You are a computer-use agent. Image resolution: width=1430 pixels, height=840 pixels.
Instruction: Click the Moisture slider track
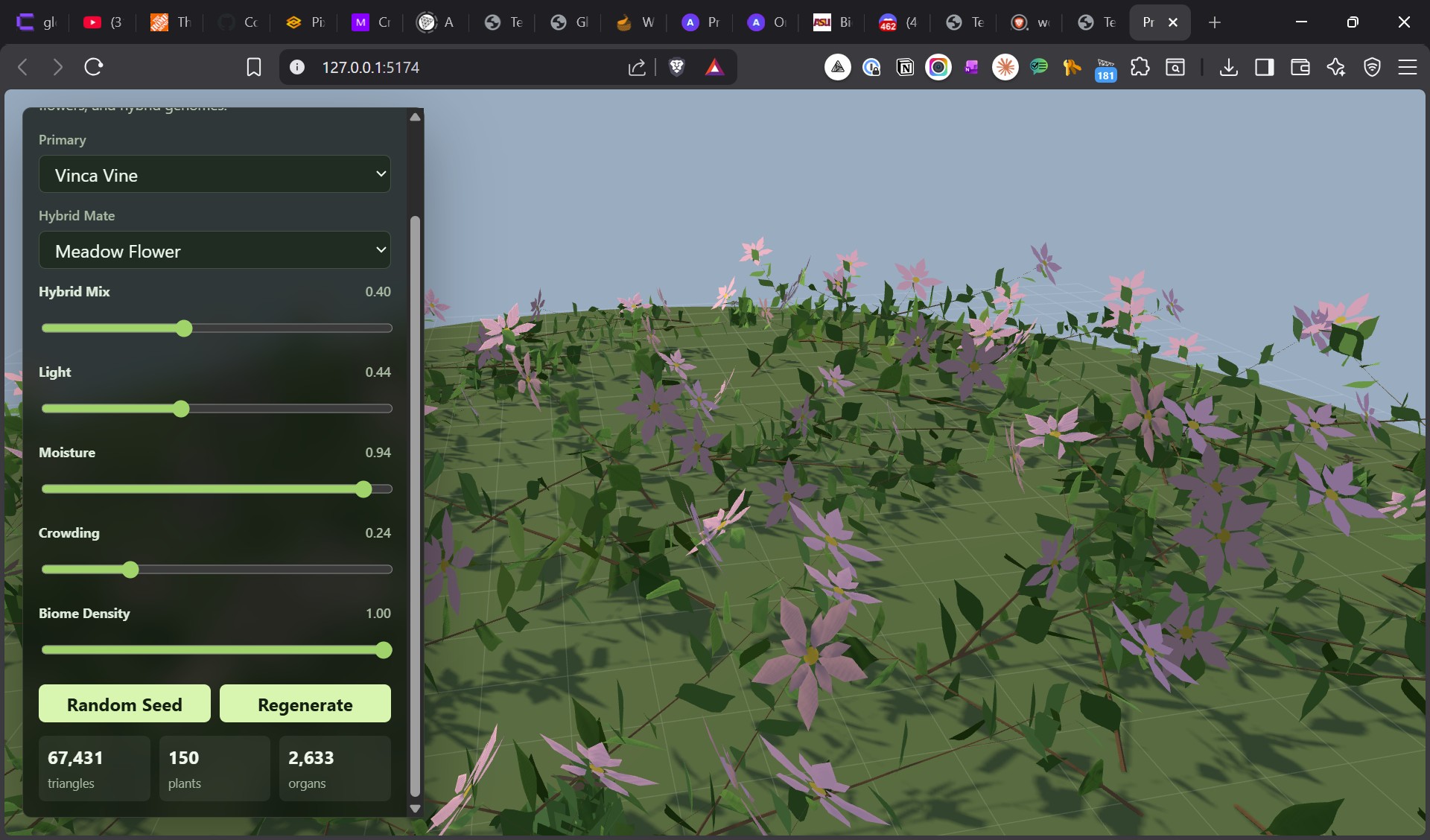pyautogui.click(x=217, y=489)
